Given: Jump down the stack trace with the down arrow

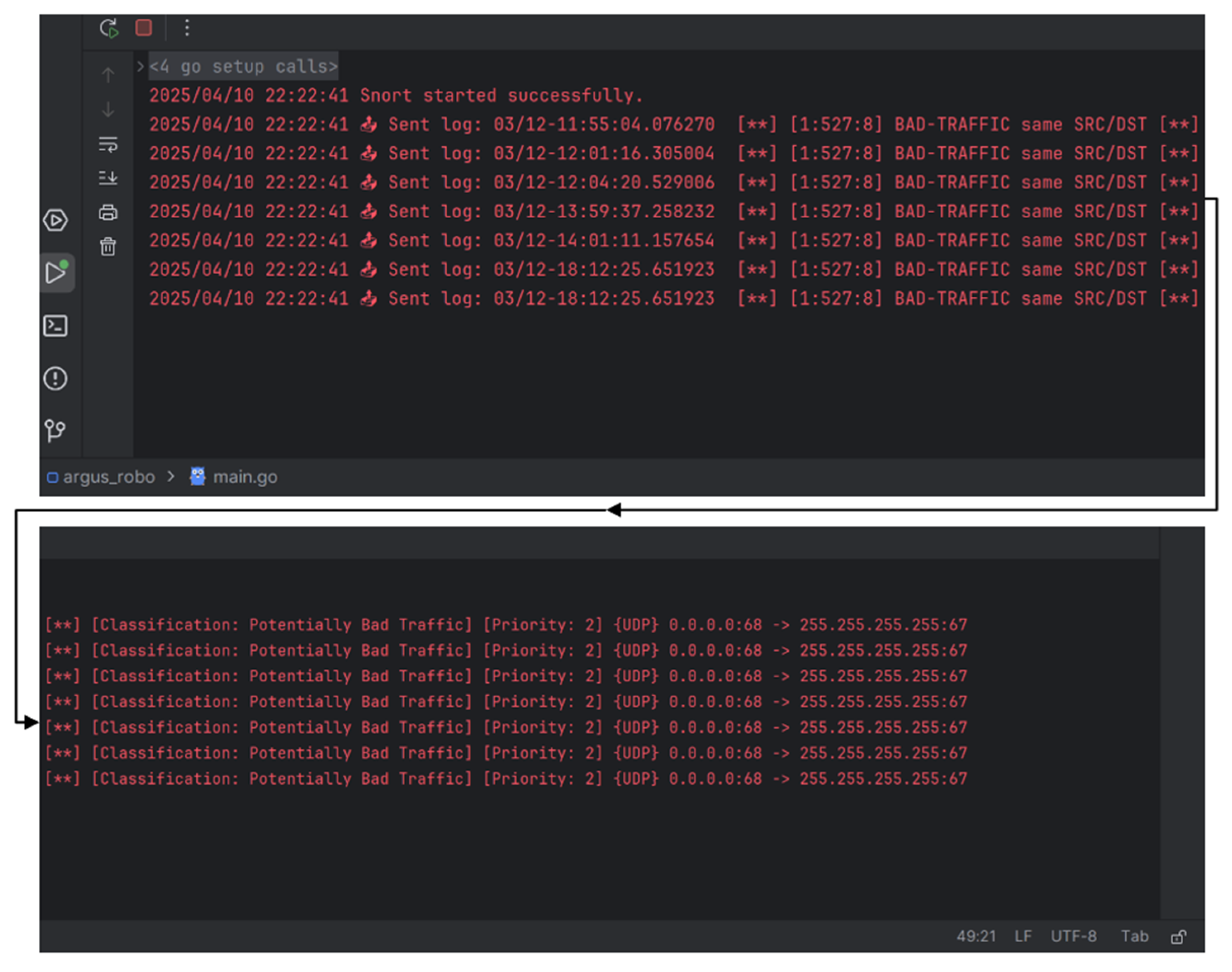Looking at the screenshot, I should 107,109.
